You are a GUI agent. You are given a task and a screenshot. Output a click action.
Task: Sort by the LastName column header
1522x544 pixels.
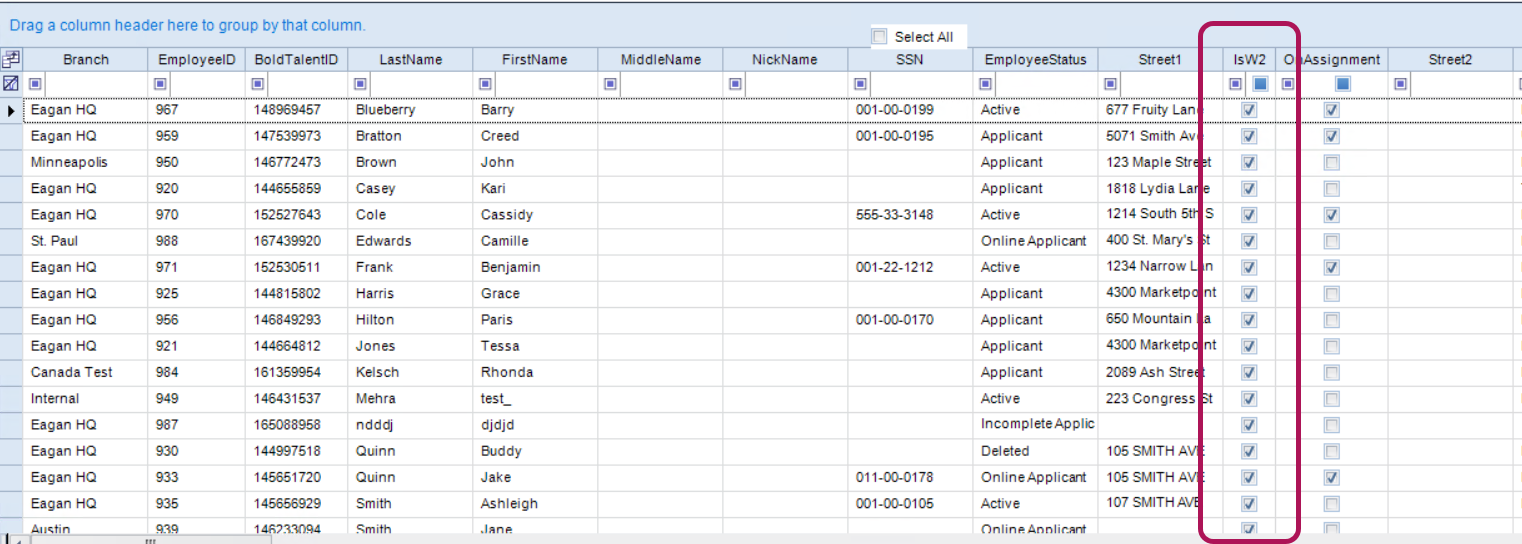410,60
